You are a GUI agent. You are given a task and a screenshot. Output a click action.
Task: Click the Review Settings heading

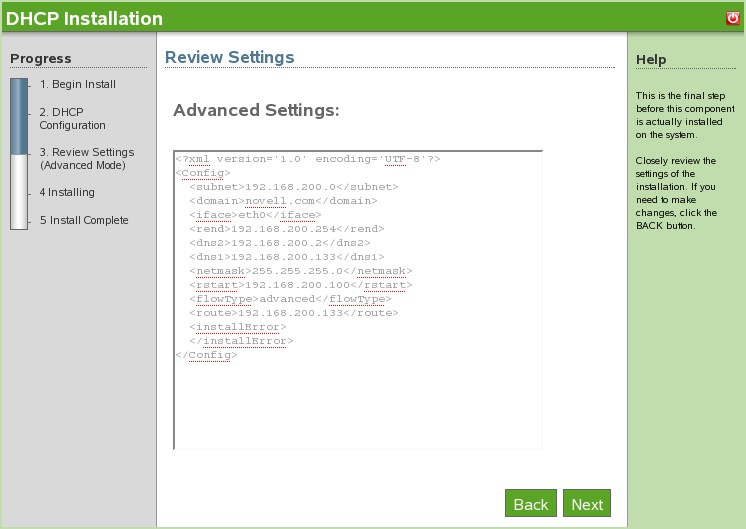pos(229,57)
